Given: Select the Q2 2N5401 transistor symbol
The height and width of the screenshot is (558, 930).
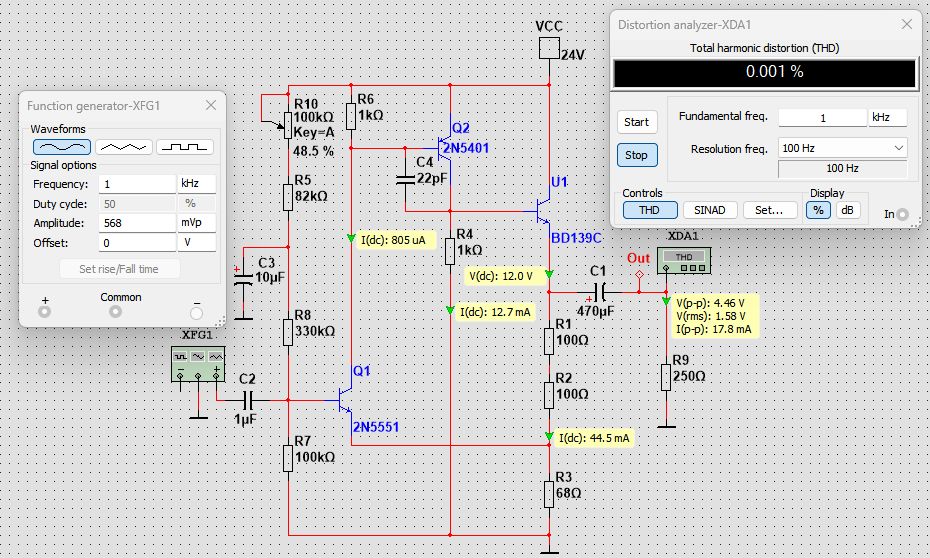Looking at the screenshot, I should (x=445, y=149).
